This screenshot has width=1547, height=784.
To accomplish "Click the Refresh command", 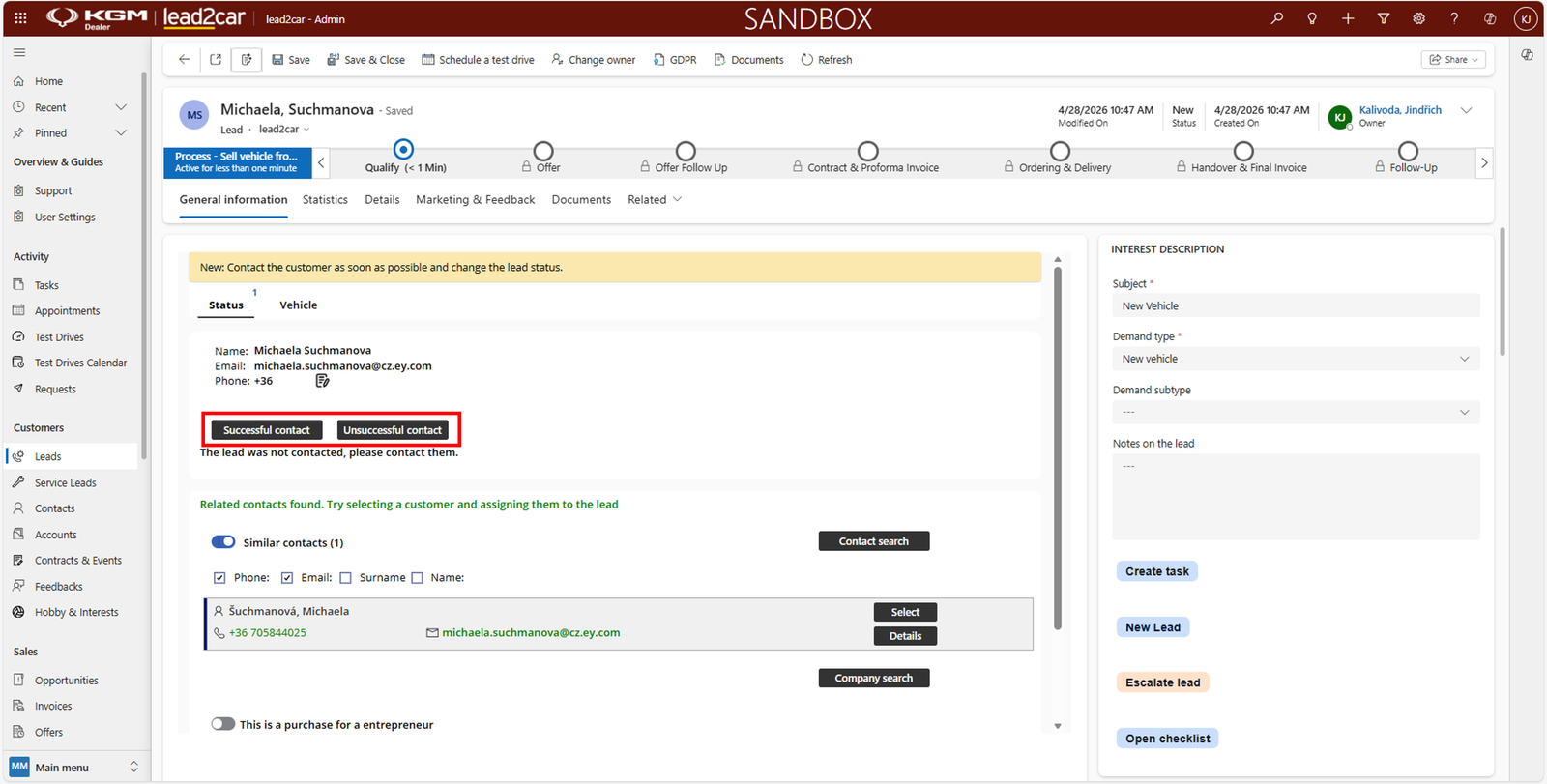I will [x=827, y=60].
